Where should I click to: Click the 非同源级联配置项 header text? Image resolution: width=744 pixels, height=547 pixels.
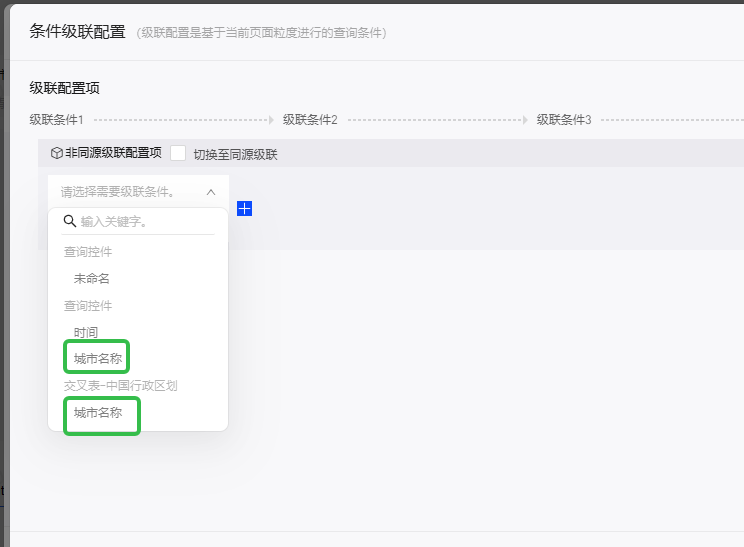[x=113, y=154]
